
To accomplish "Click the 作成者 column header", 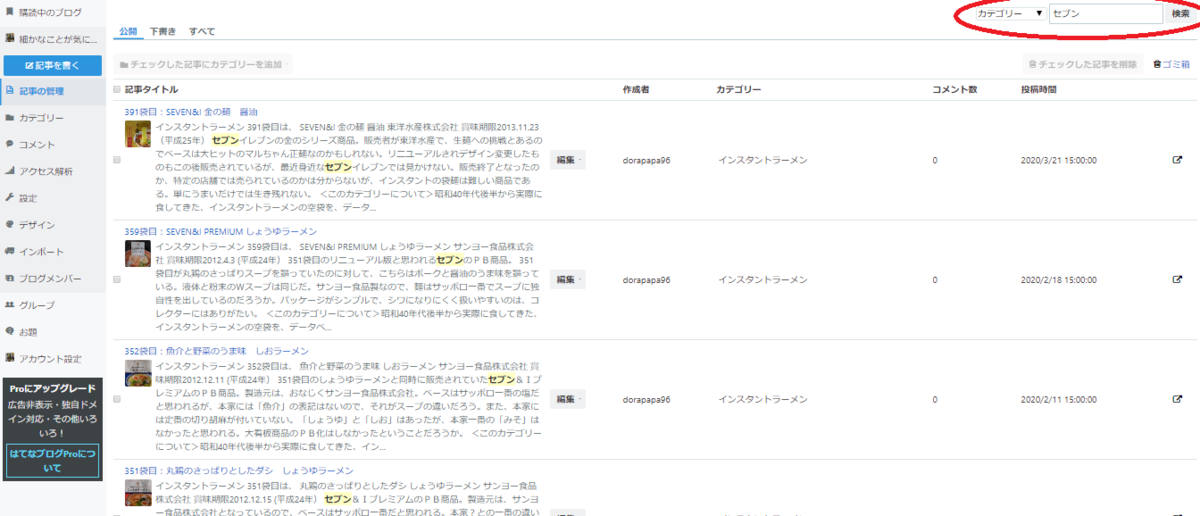I will pyautogui.click(x=636, y=90).
